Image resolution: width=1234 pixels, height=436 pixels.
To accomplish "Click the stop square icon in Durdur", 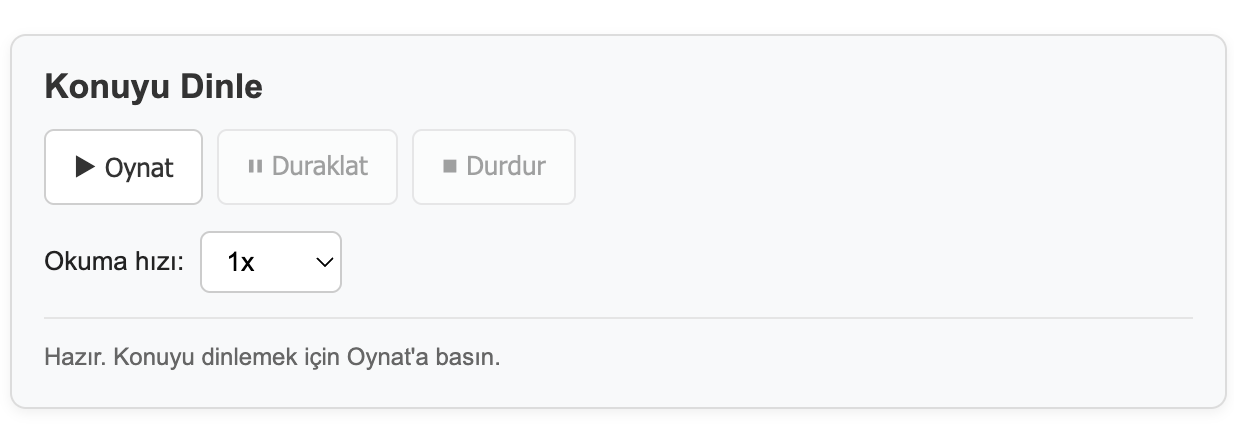I will 450,166.
